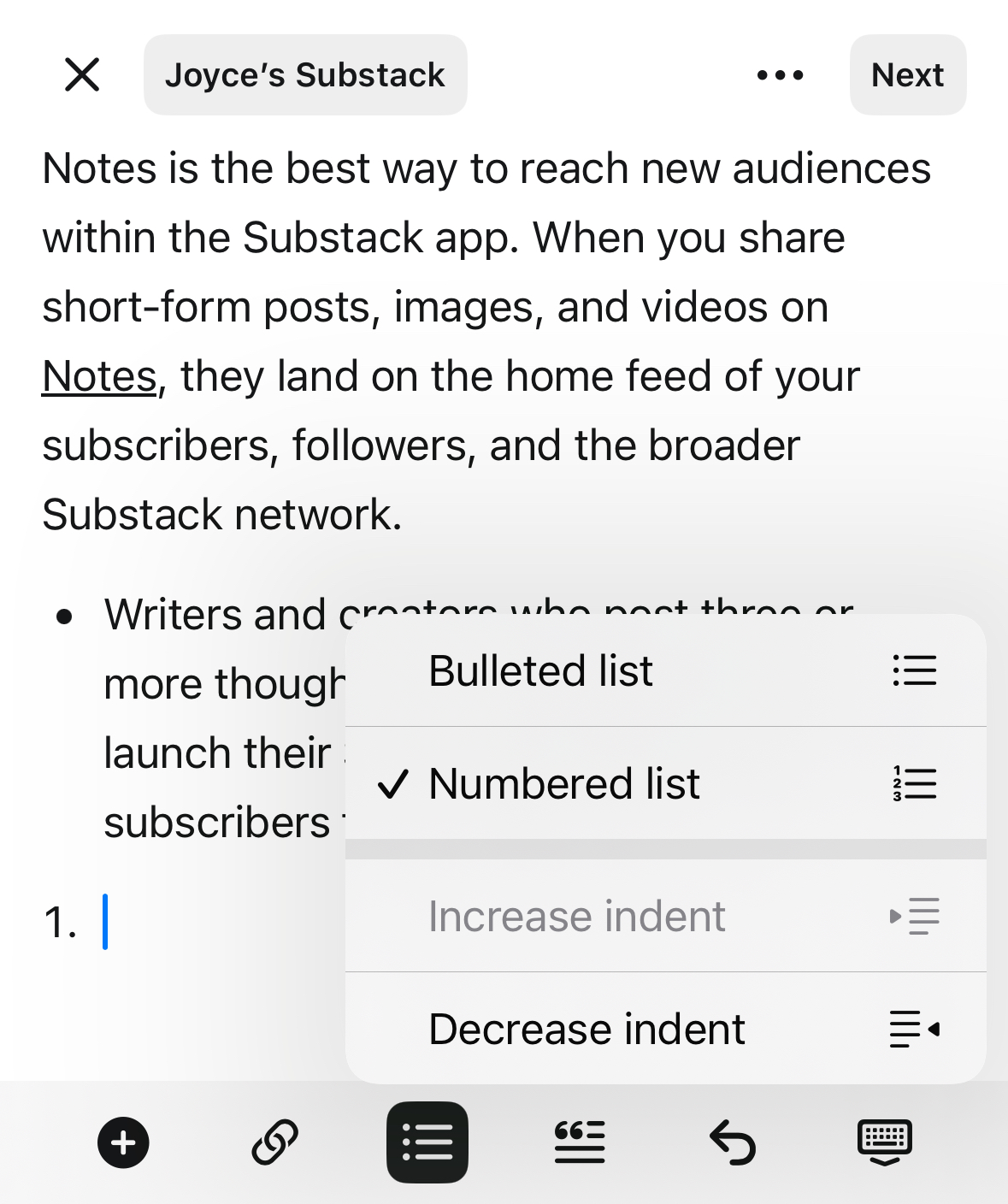The height and width of the screenshot is (1204, 1008).
Task: Tap the plus insert button in toolbar
Action: coord(124,1142)
